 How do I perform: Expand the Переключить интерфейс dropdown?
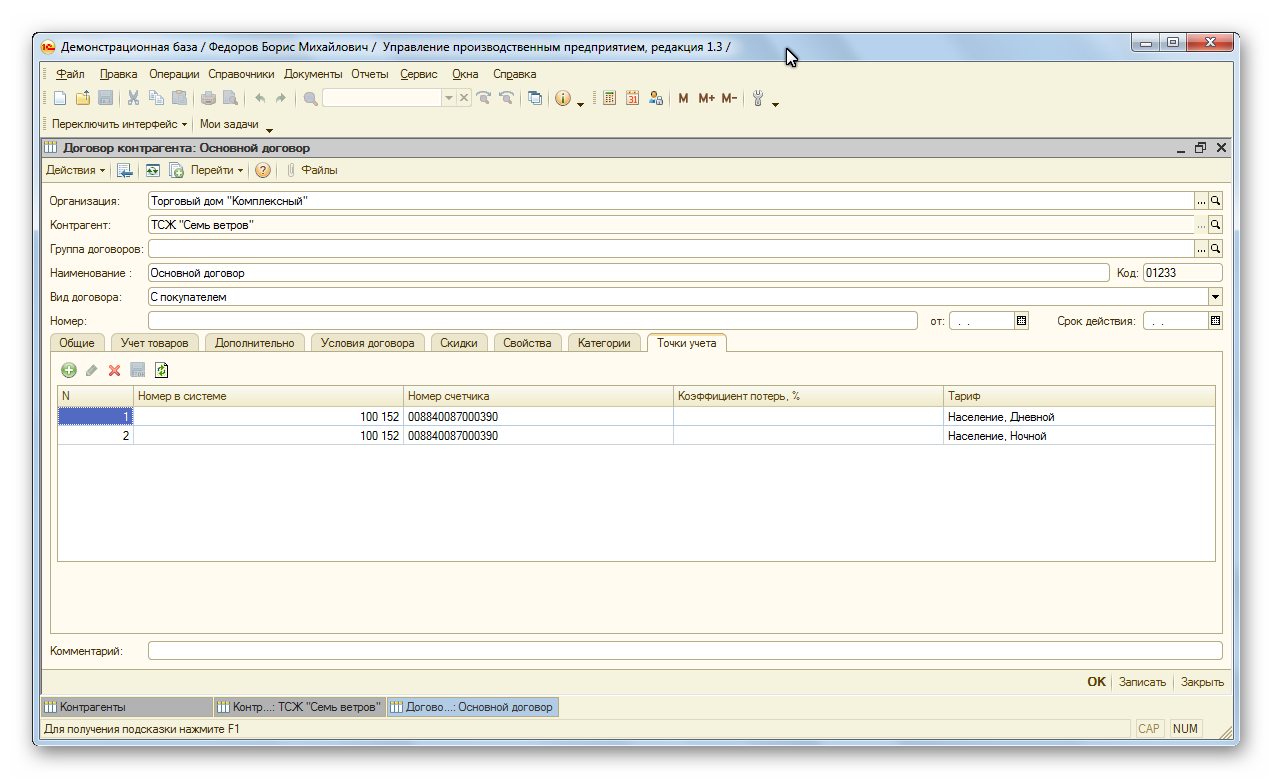point(119,124)
